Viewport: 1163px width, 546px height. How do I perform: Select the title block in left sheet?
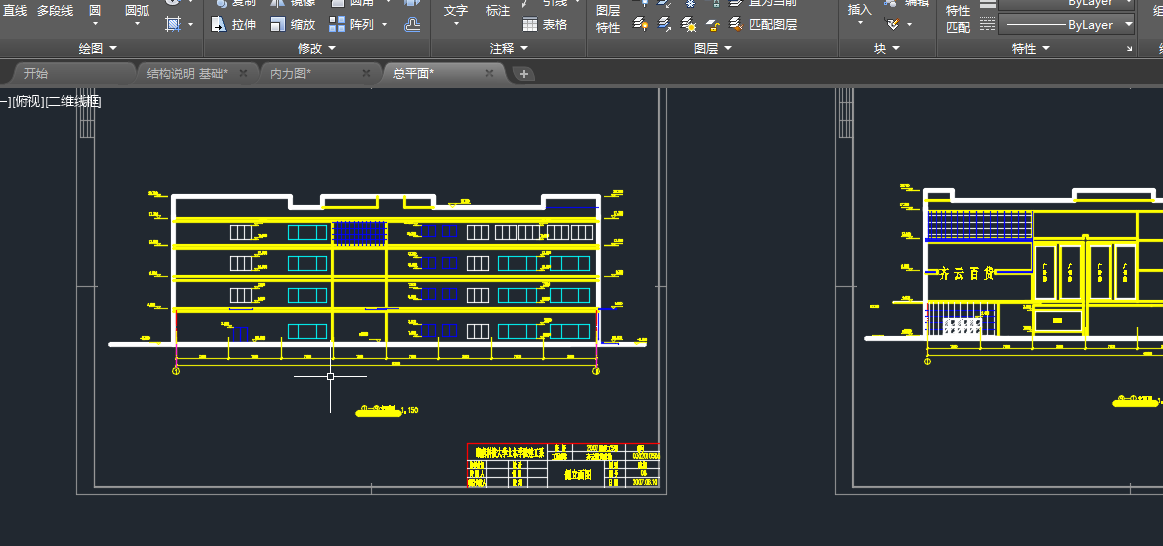(x=563, y=465)
